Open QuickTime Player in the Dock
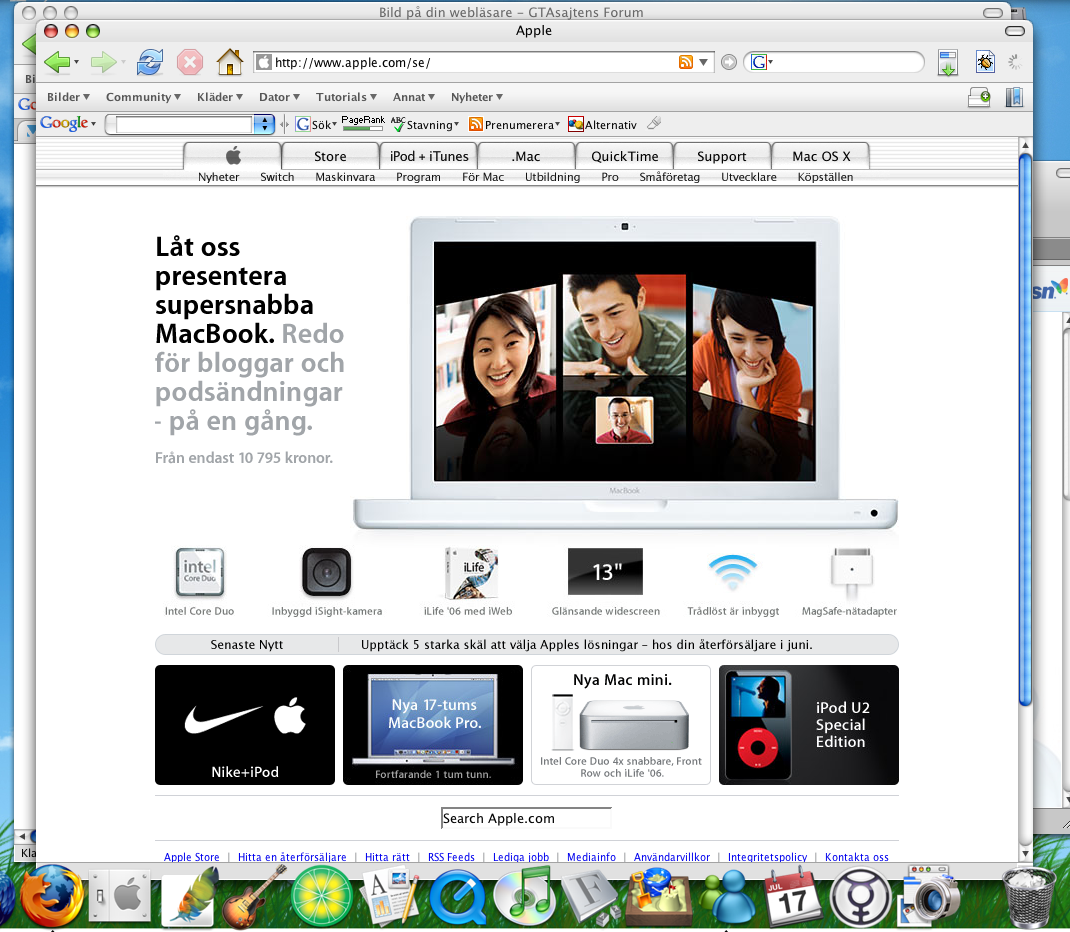 (457, 897)
